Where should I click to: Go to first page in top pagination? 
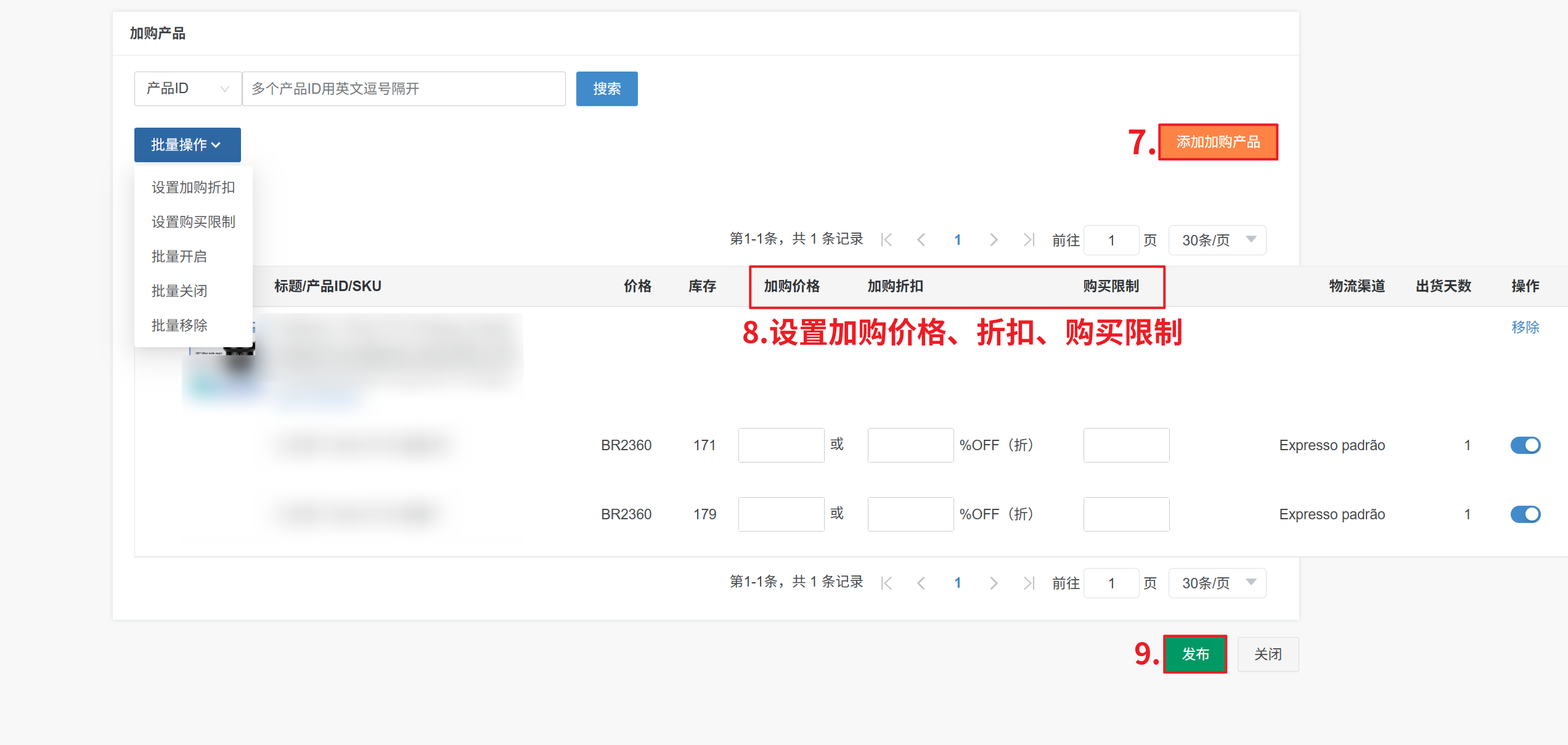click(x=887, y=240)
